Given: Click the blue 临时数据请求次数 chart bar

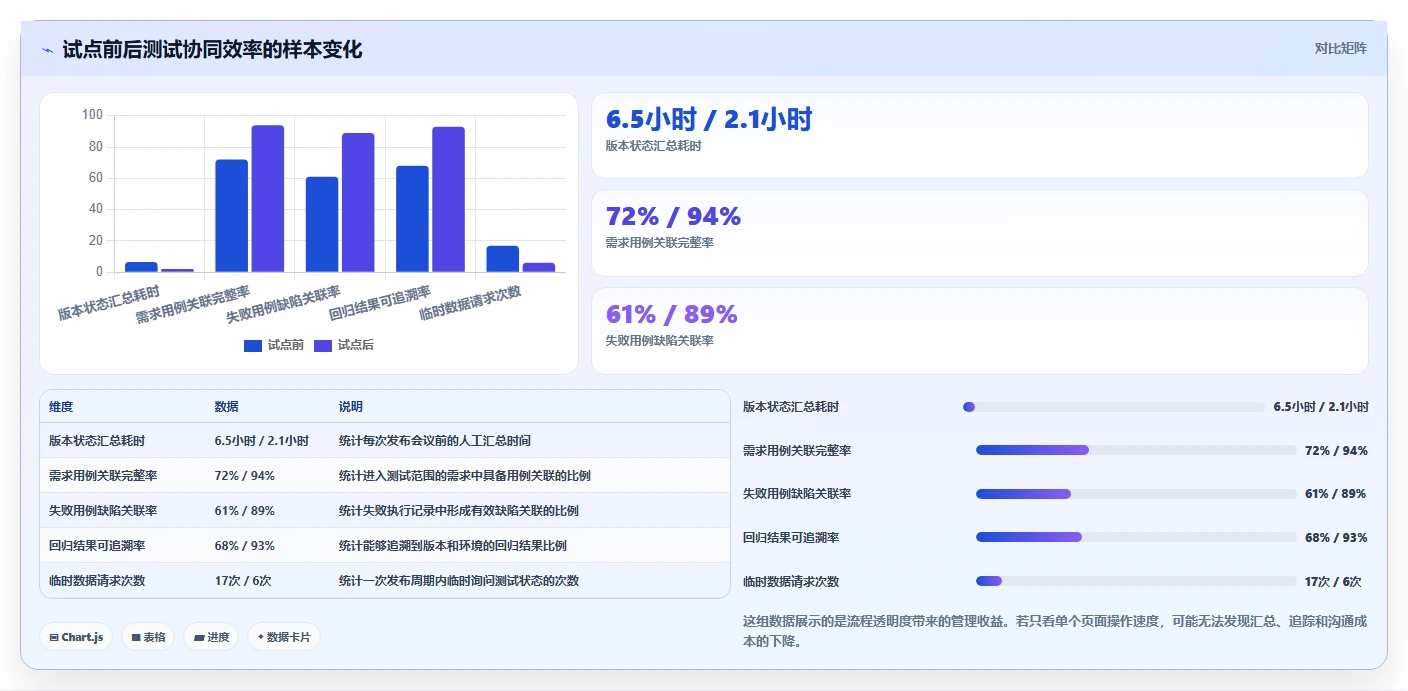Looking at the screenshot, I should click(x=503, y=259).
